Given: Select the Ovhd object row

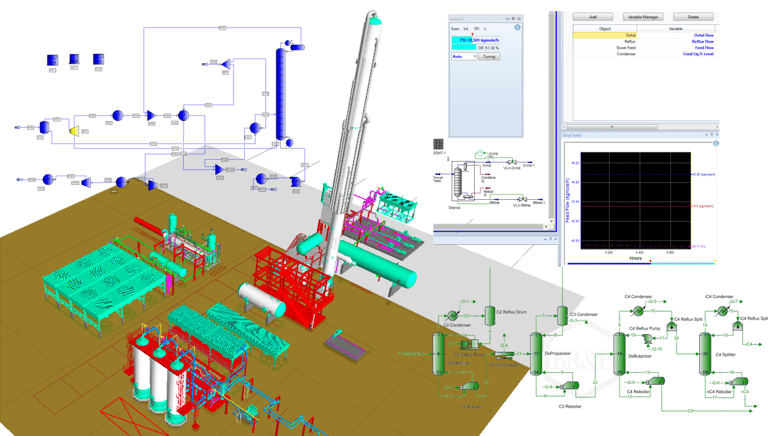Looking at the screenshot, I should pos(605,35).
